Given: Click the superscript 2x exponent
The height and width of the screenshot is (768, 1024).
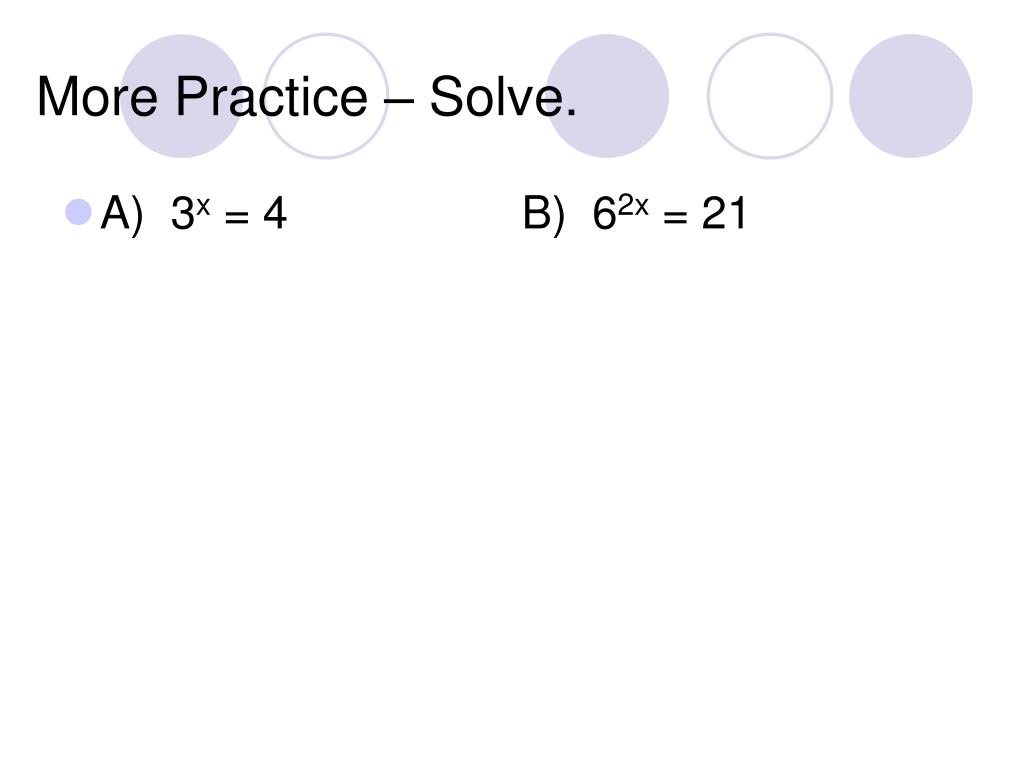Looking at the screenshot, I should pos(633,206).
